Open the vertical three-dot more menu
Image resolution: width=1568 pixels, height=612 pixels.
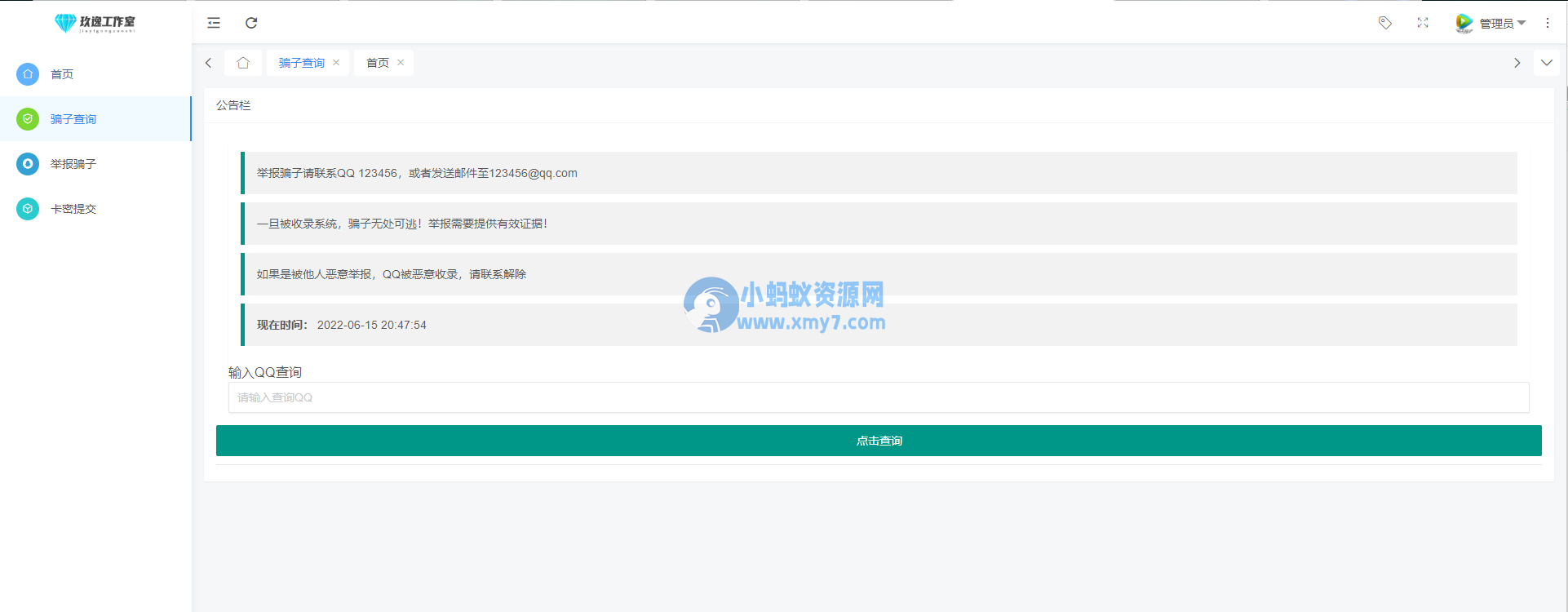1548,23
